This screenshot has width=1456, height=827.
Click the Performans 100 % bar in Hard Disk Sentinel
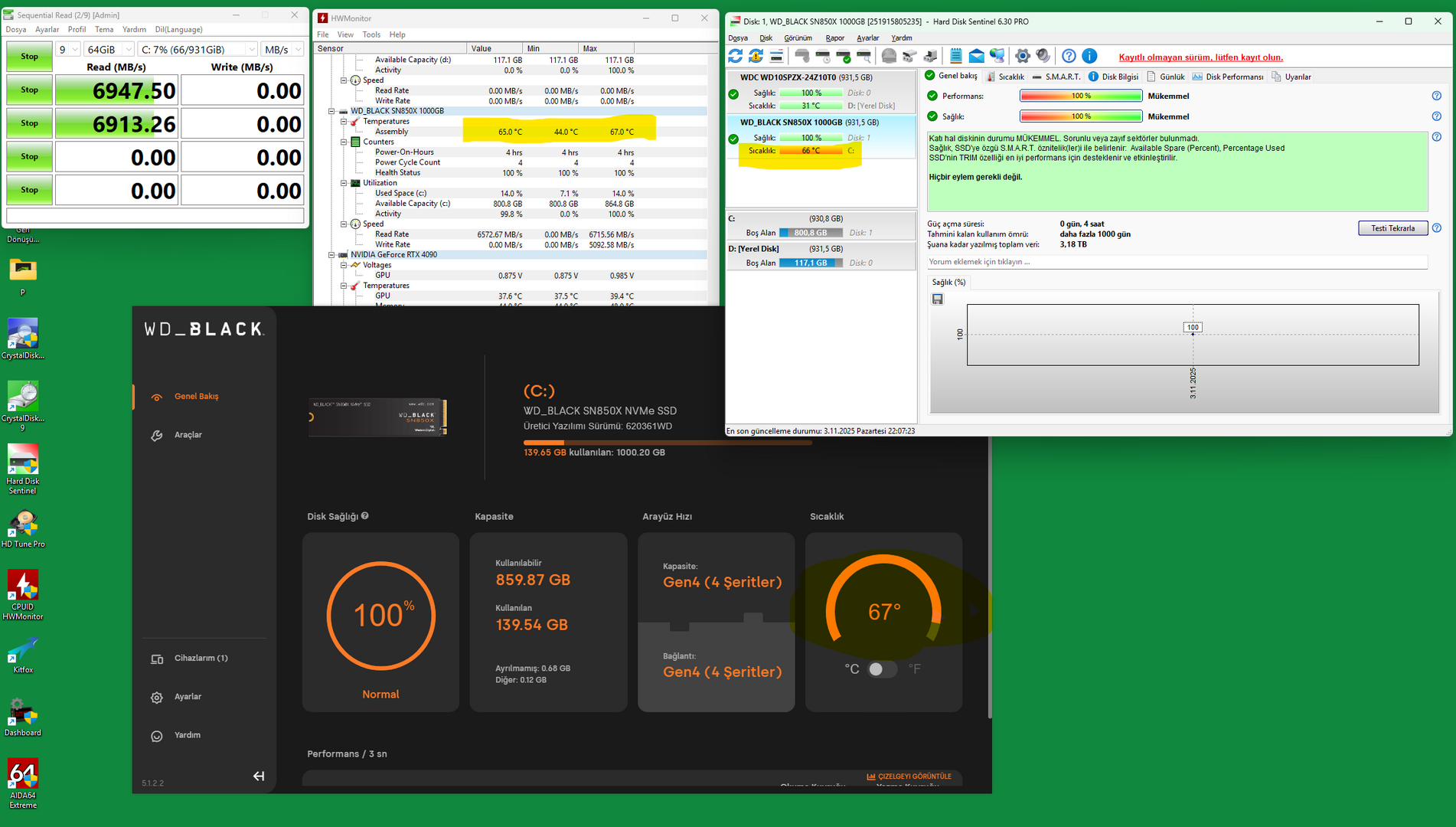pos(1081,96)
